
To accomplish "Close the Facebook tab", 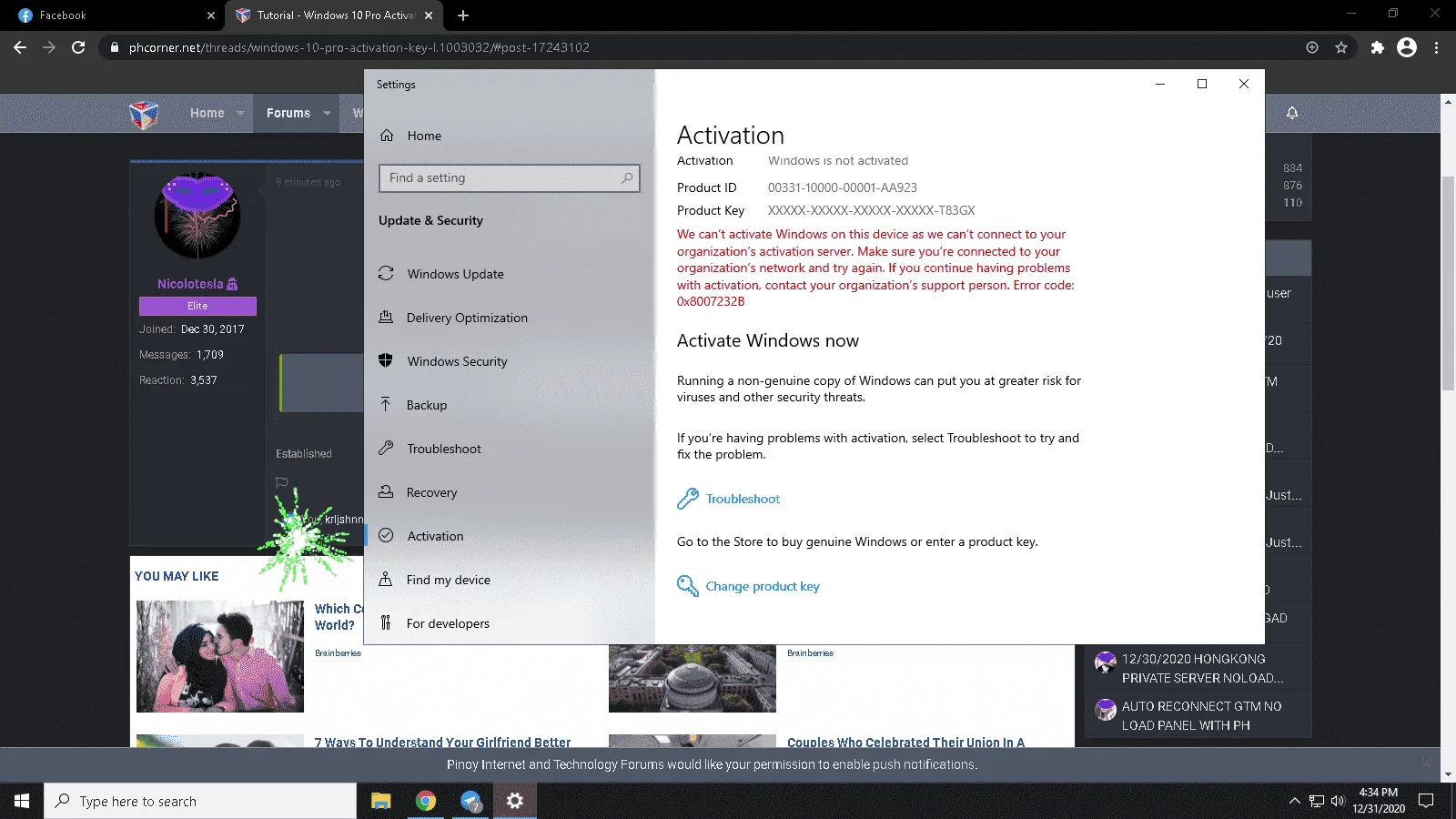I will click(x=211, y=15).
